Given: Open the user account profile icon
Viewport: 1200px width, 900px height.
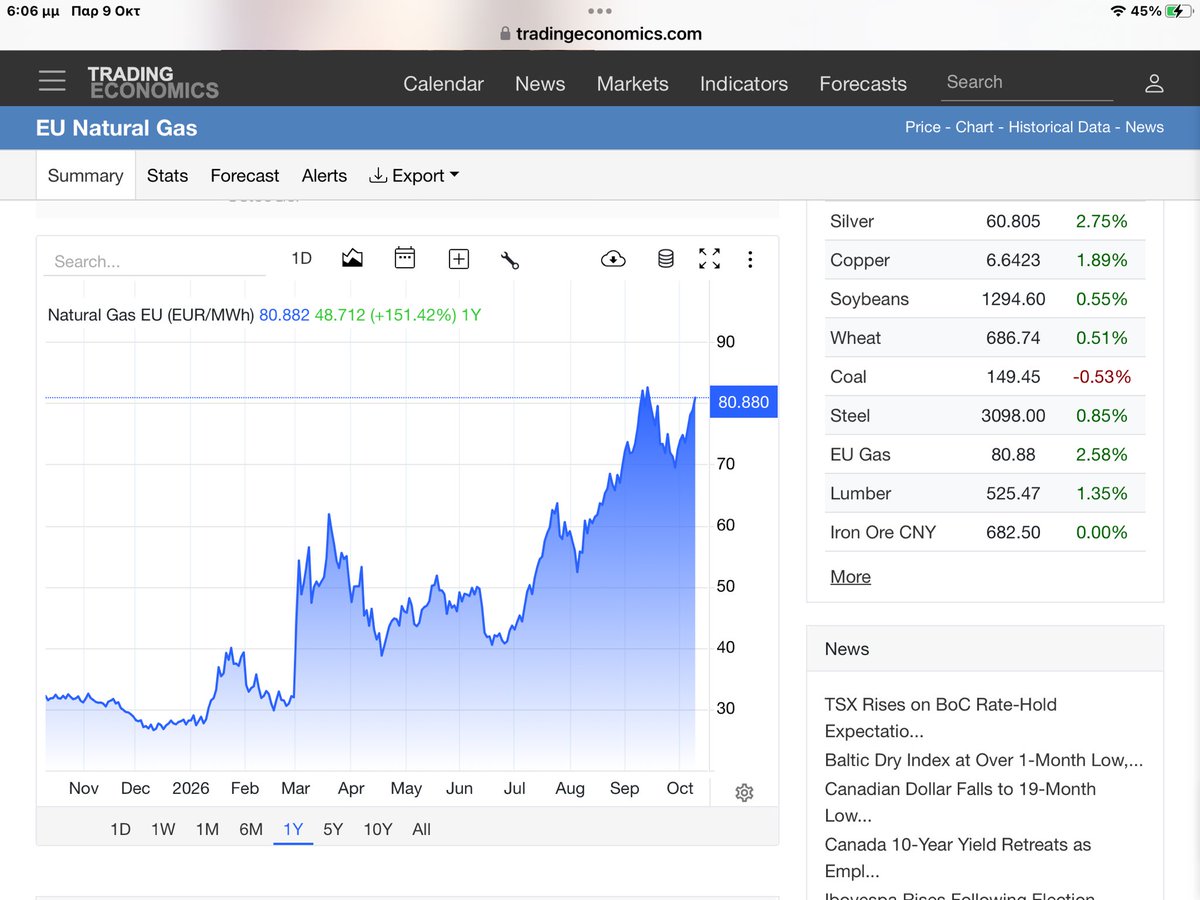Looking at the screenshot, I should click(1154, 83).
